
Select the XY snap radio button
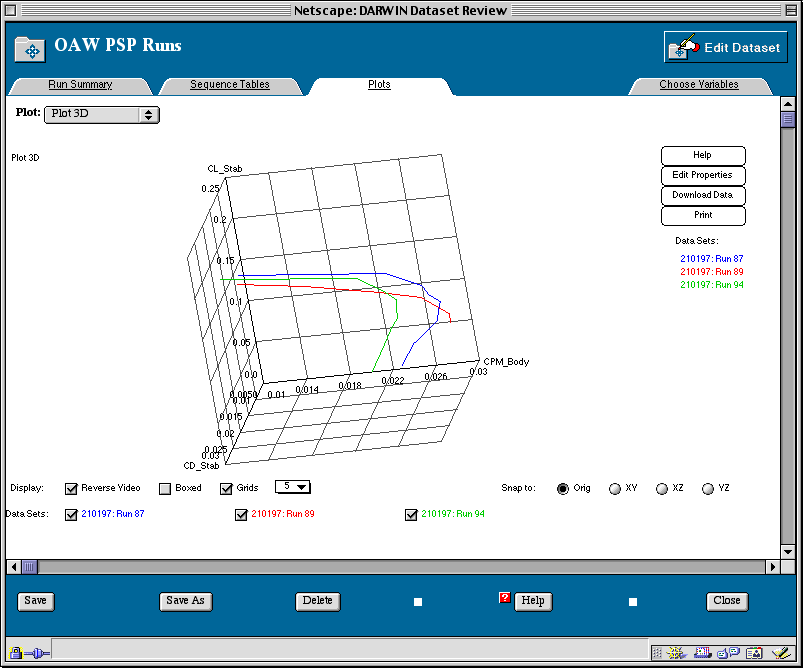[x=614, y=489]
